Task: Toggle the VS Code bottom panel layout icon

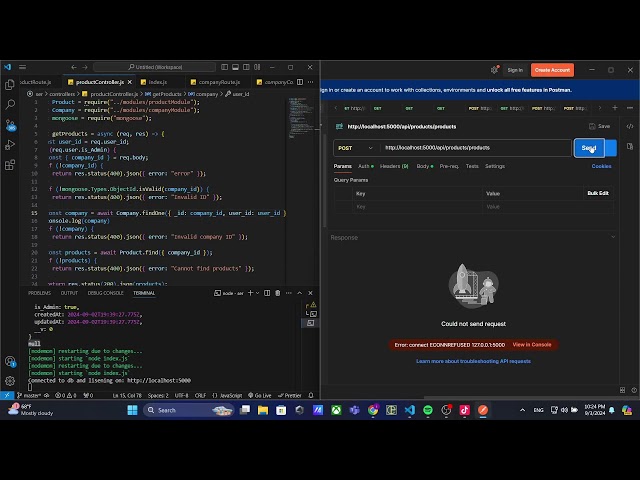Action: pos(236,67)
